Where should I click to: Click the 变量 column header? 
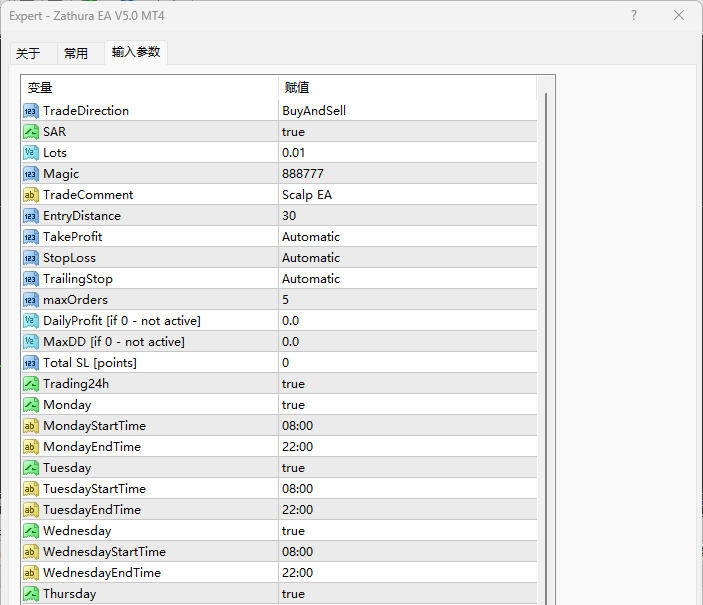150,88
